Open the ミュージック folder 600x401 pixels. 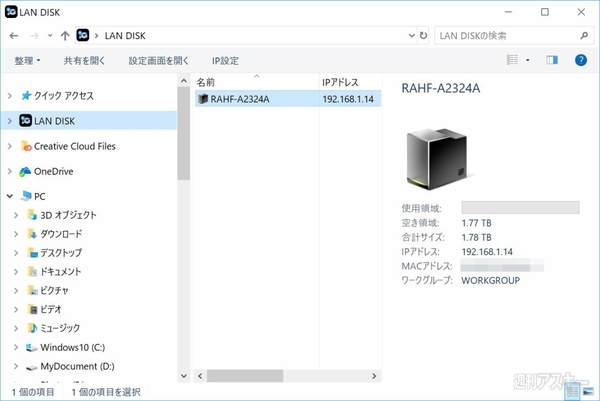click(x=54, y=328)
